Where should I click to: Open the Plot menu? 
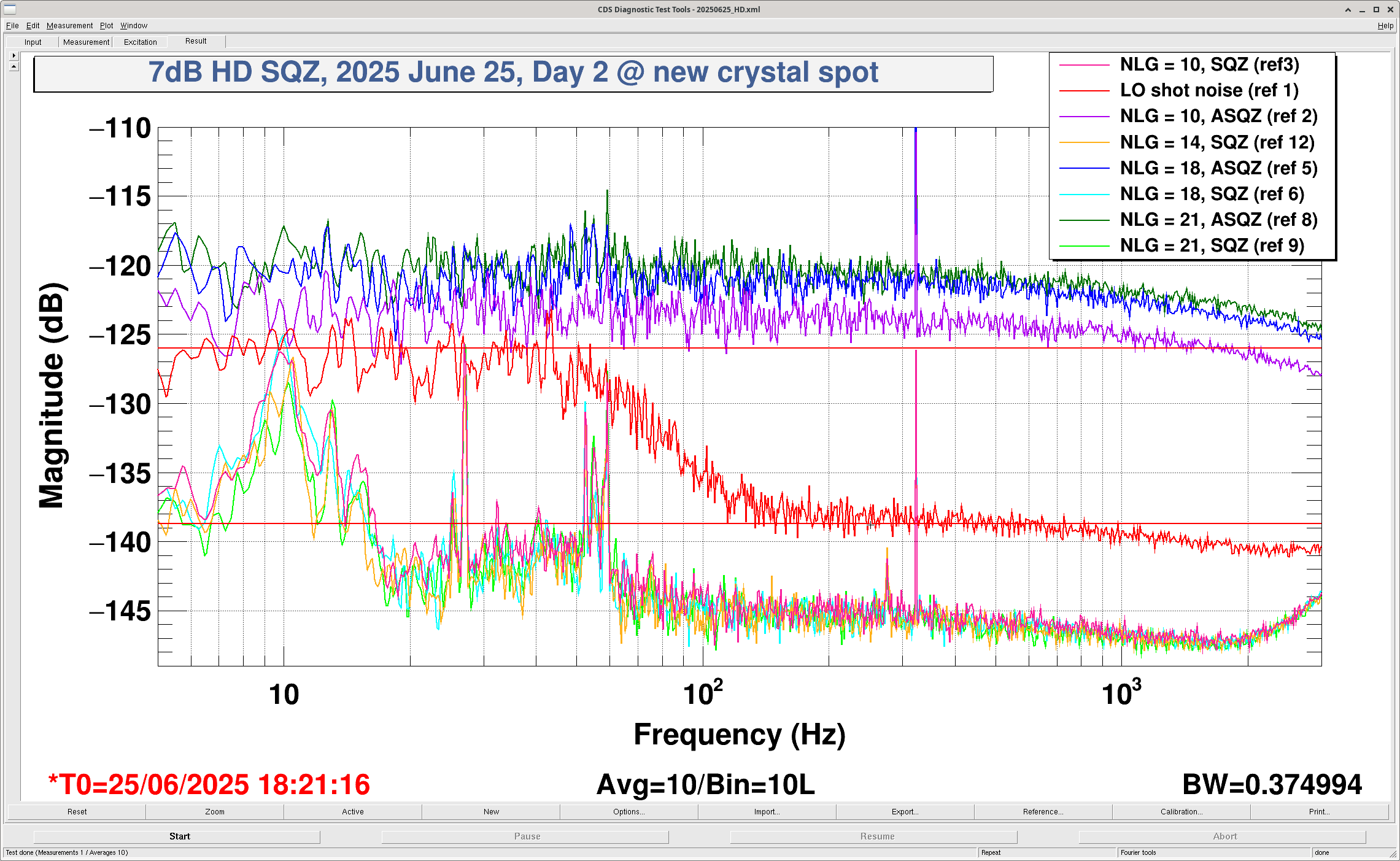coord(106,26)
